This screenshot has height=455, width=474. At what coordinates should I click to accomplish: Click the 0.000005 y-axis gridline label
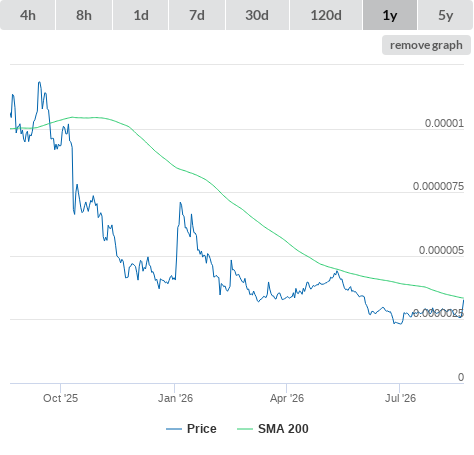[x=441, y=250]
